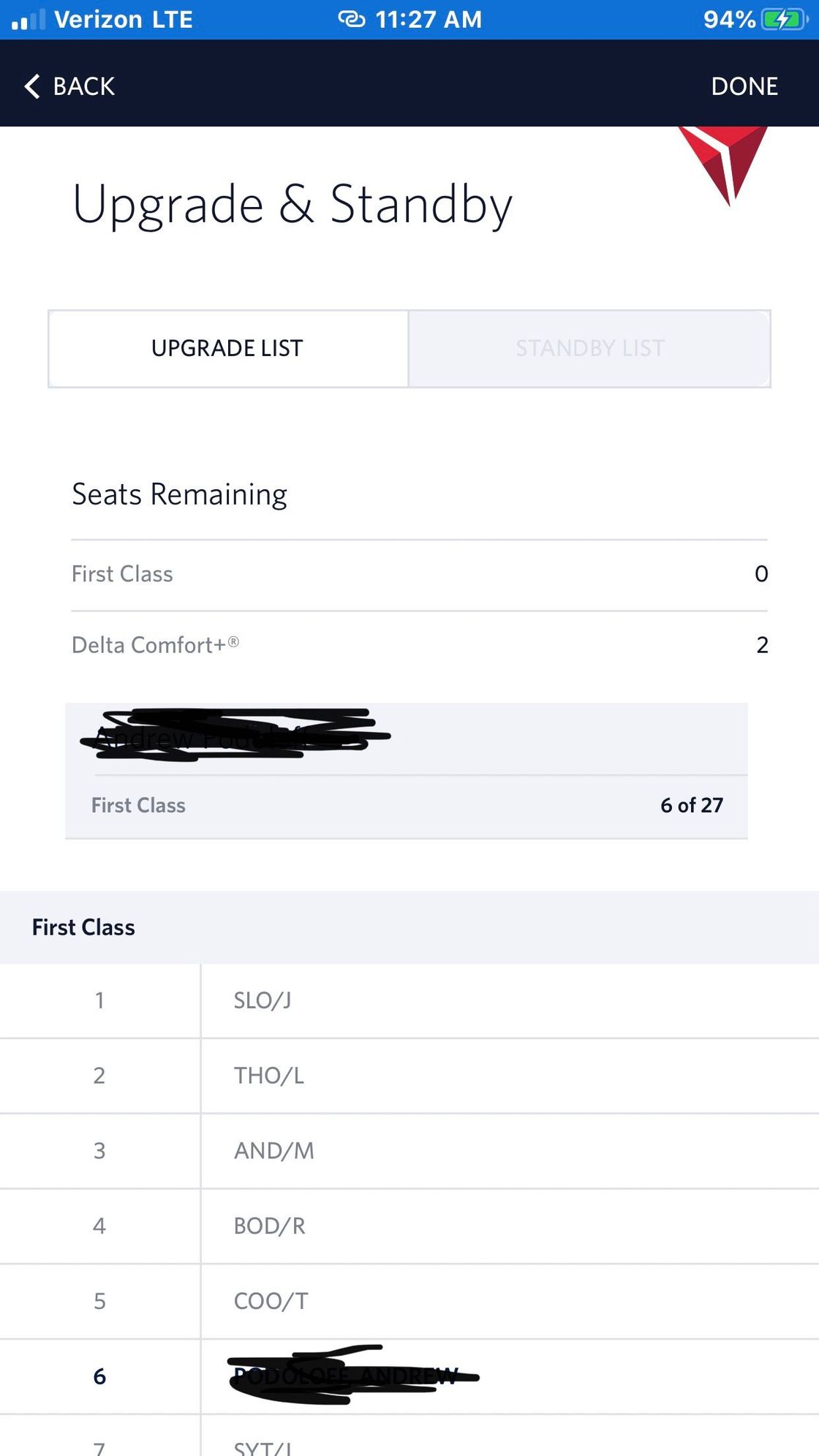
Task: Select passenger BOD/R in upgrade list
Action: click(x=269, y=1226)
